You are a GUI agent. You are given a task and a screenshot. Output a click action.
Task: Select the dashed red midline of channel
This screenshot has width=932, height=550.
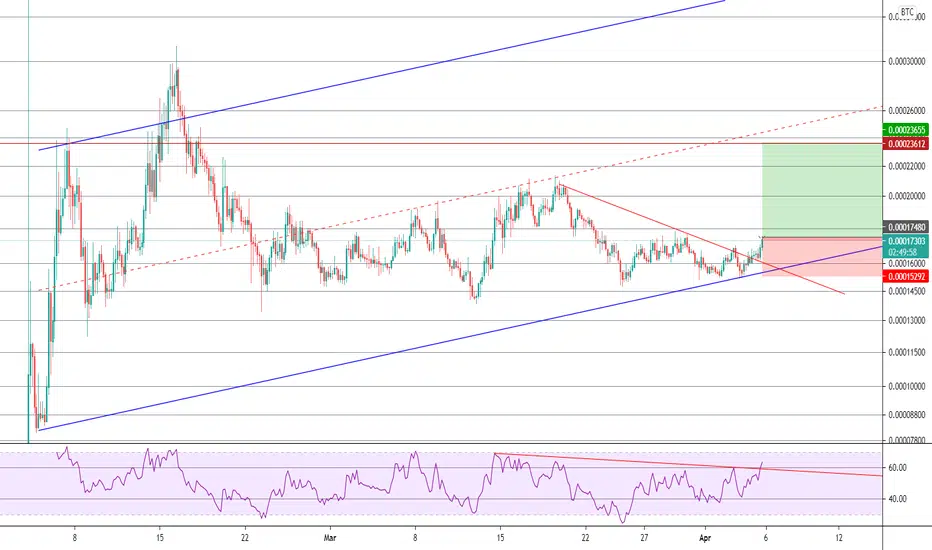(x=460, y=199)
